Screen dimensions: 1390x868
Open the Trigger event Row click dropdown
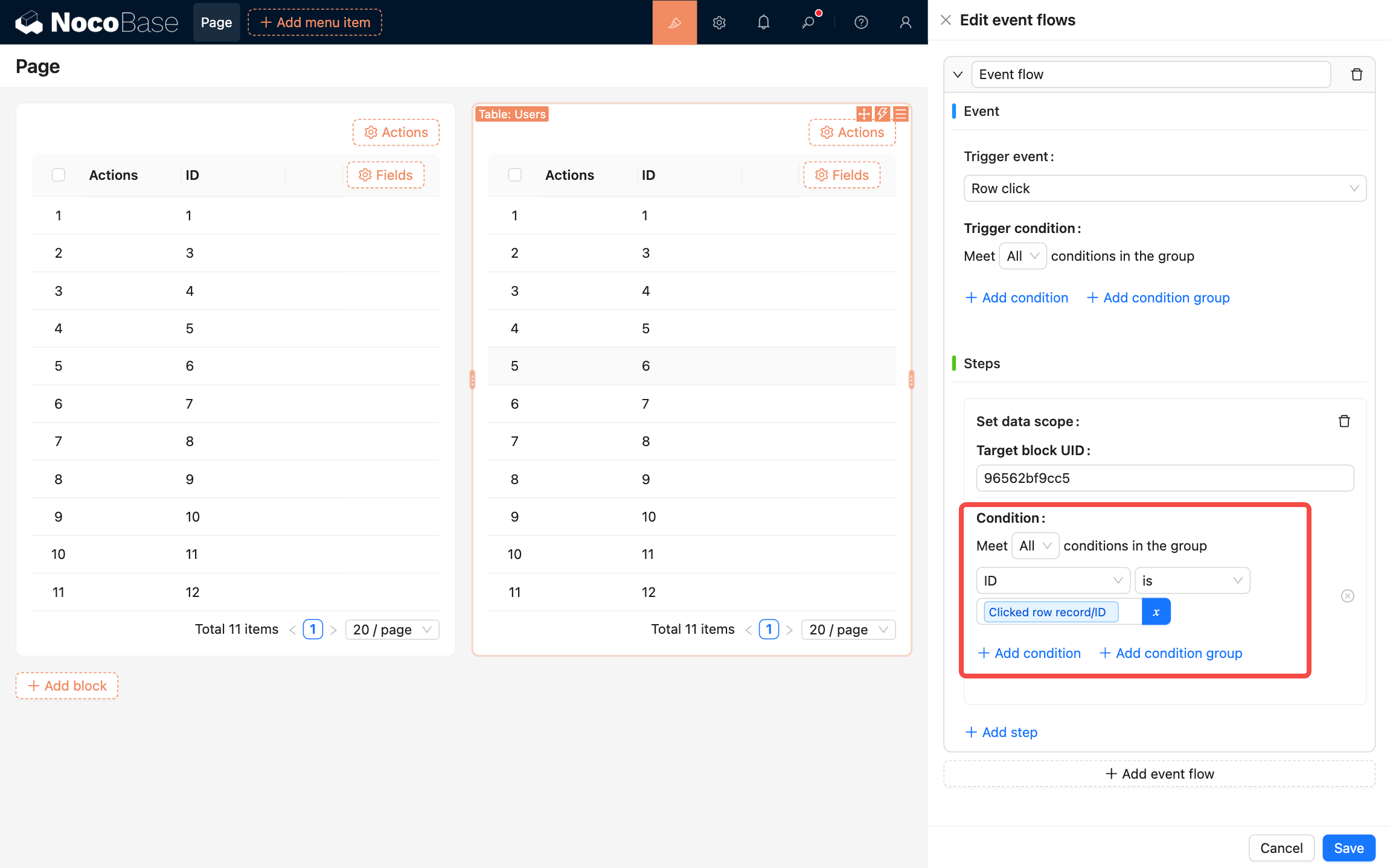coord(1164,188)
